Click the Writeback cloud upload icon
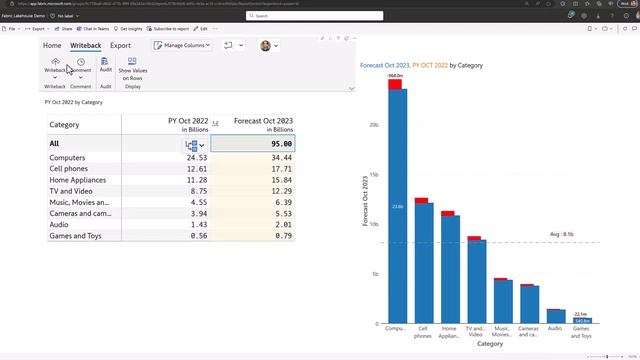 (x=55, y=62)
